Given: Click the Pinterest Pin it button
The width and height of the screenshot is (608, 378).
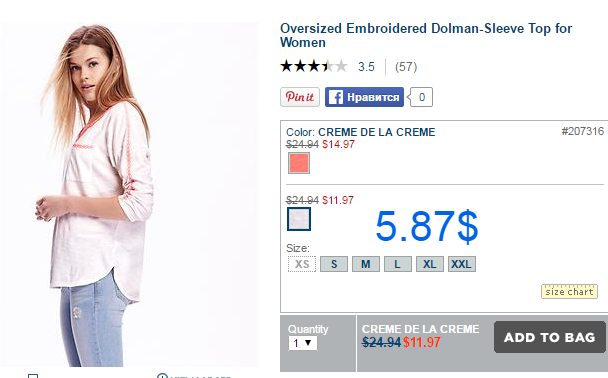Looking at the screenshot, I should tap(300, 97).
